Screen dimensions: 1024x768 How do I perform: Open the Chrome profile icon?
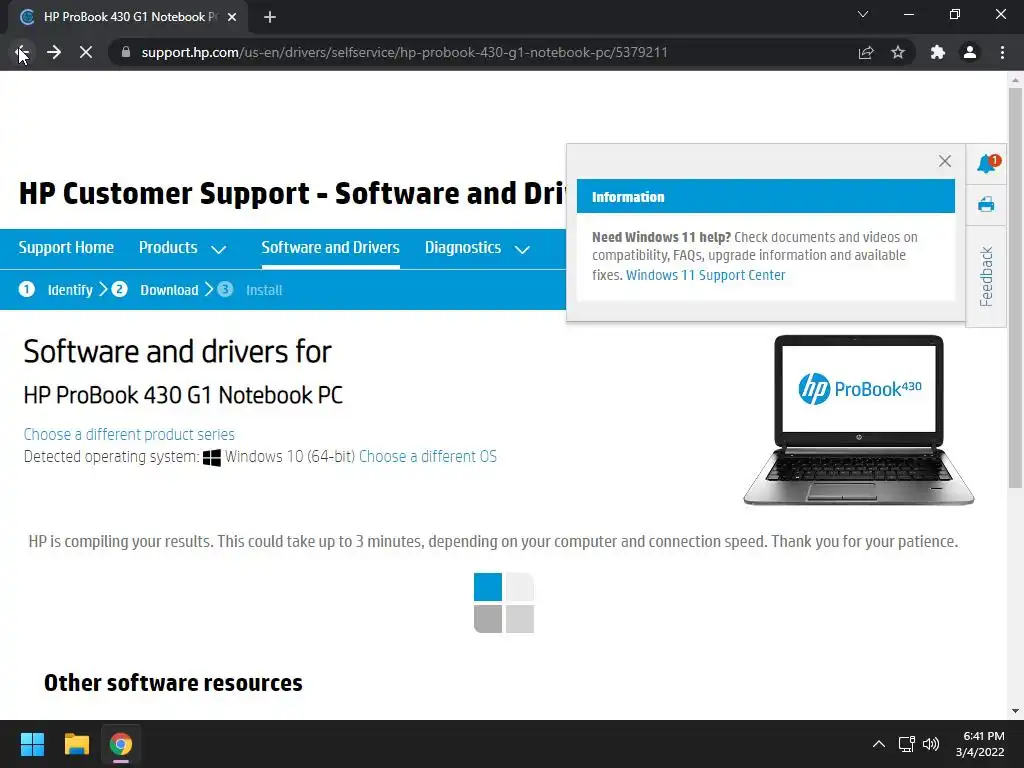point(970,52)
